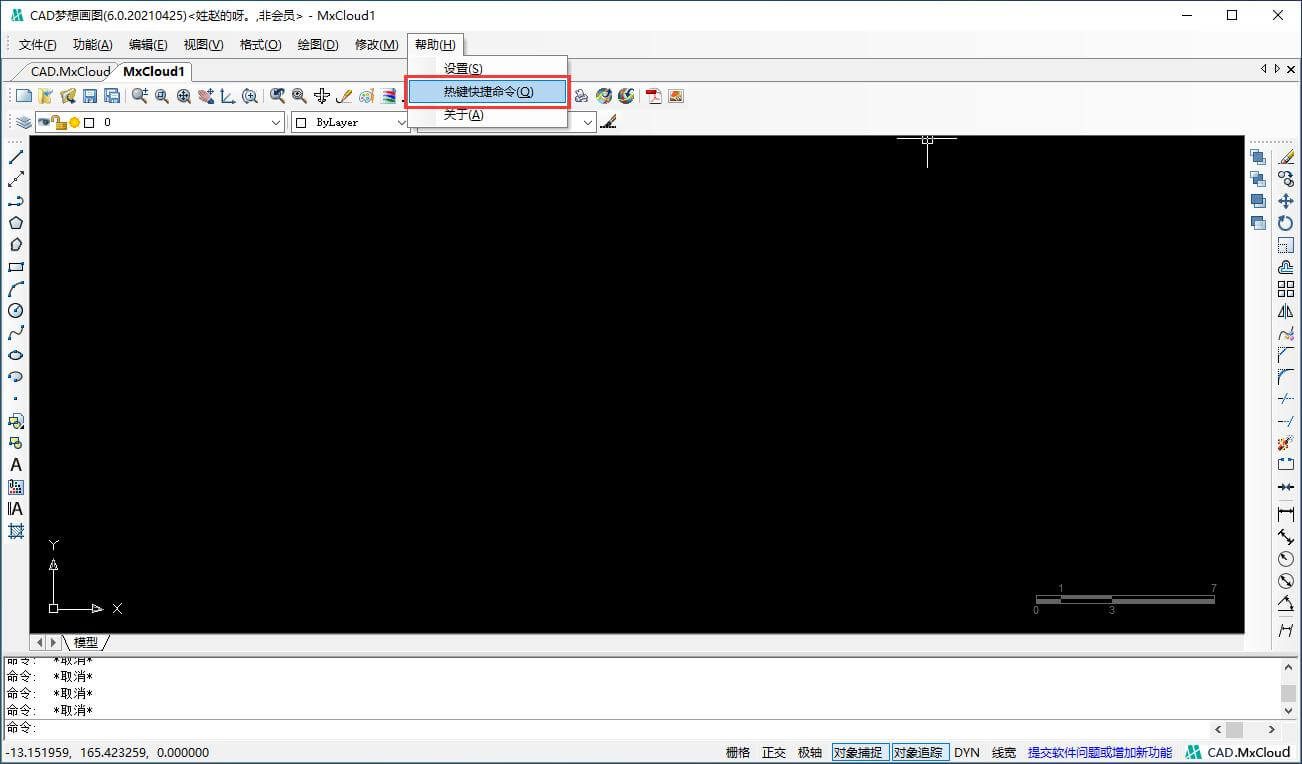Click the 模型 model tab button

[x=86, y=642]
